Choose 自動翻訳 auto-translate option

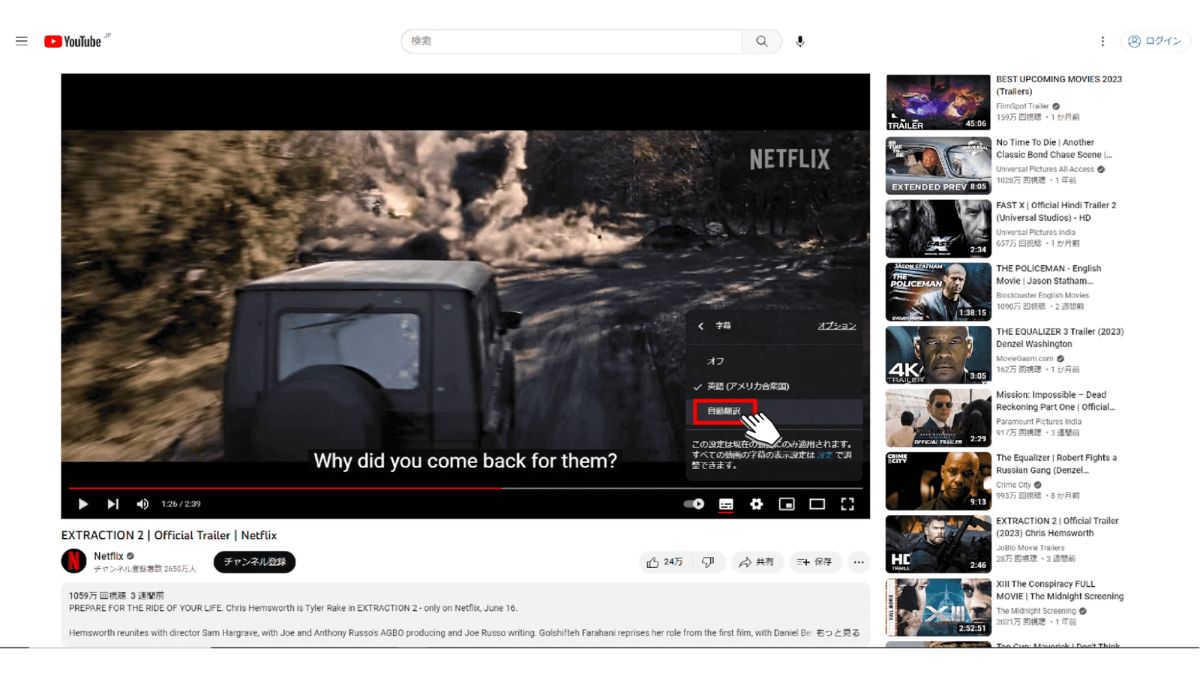774,411
